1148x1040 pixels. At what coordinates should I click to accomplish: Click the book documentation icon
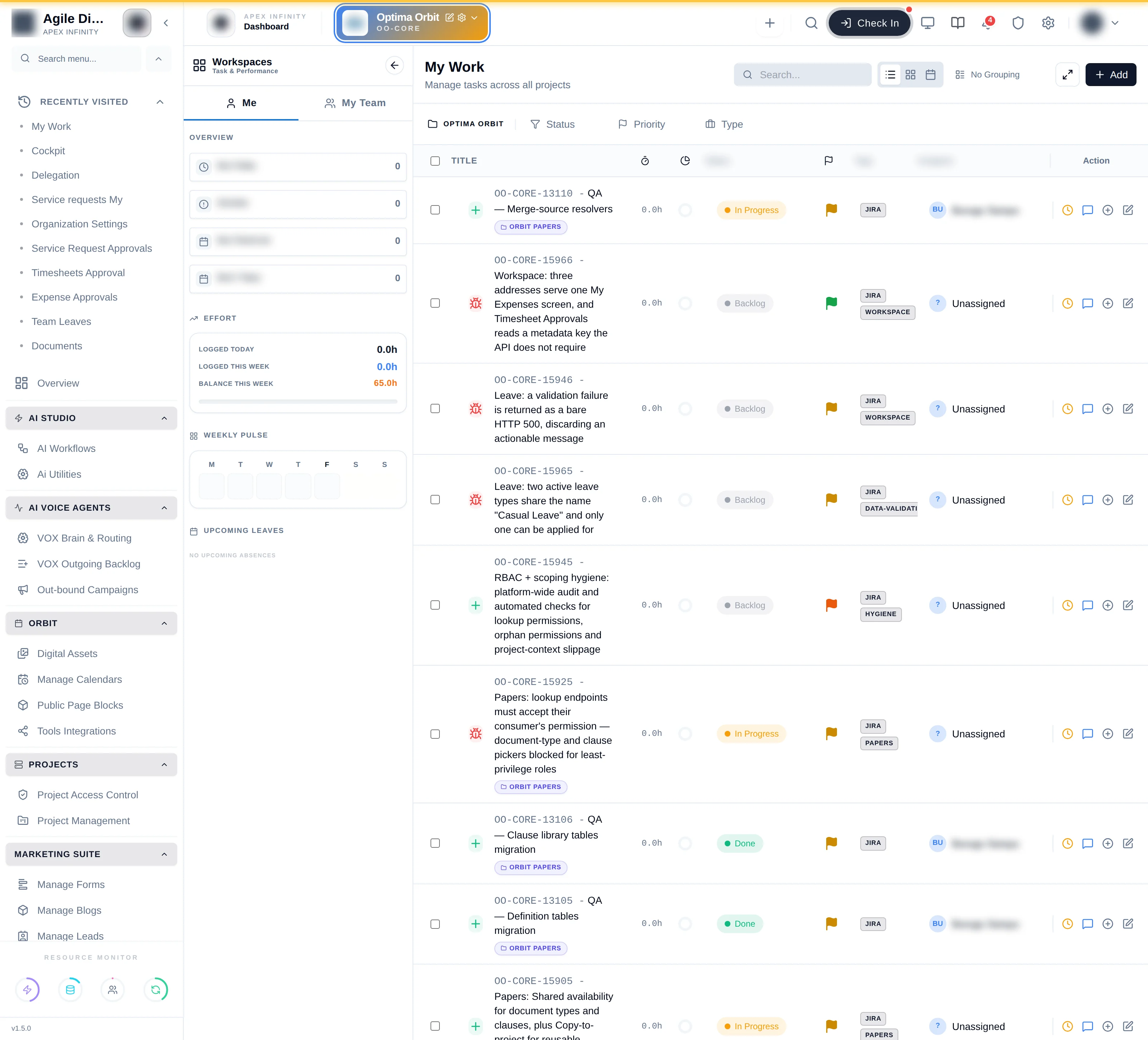958,23
